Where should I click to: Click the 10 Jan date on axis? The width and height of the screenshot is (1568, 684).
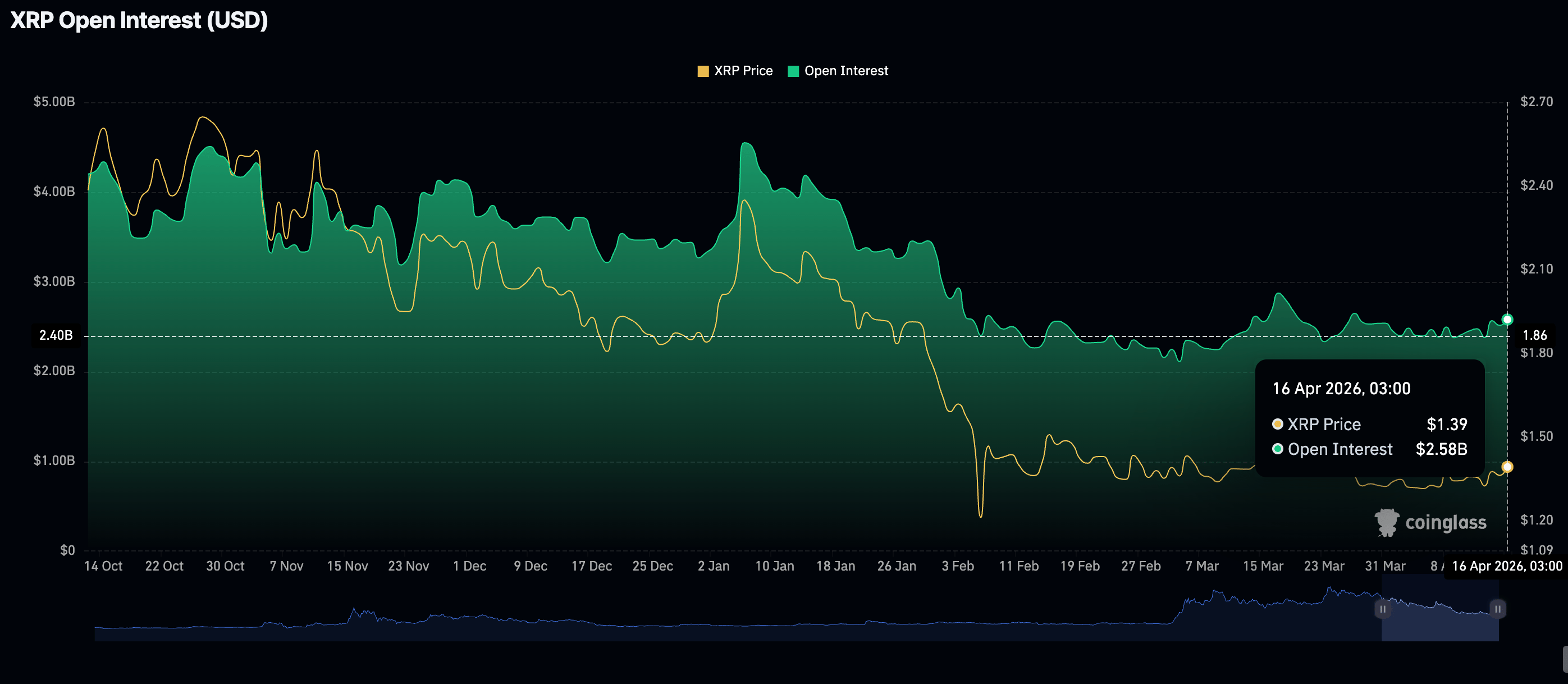click(774, 567)
